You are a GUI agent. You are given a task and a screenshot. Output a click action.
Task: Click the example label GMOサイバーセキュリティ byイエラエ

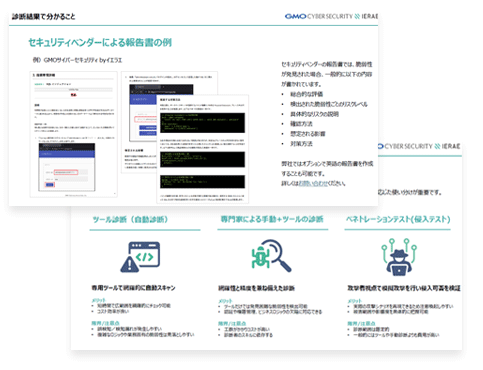(77, 60)
